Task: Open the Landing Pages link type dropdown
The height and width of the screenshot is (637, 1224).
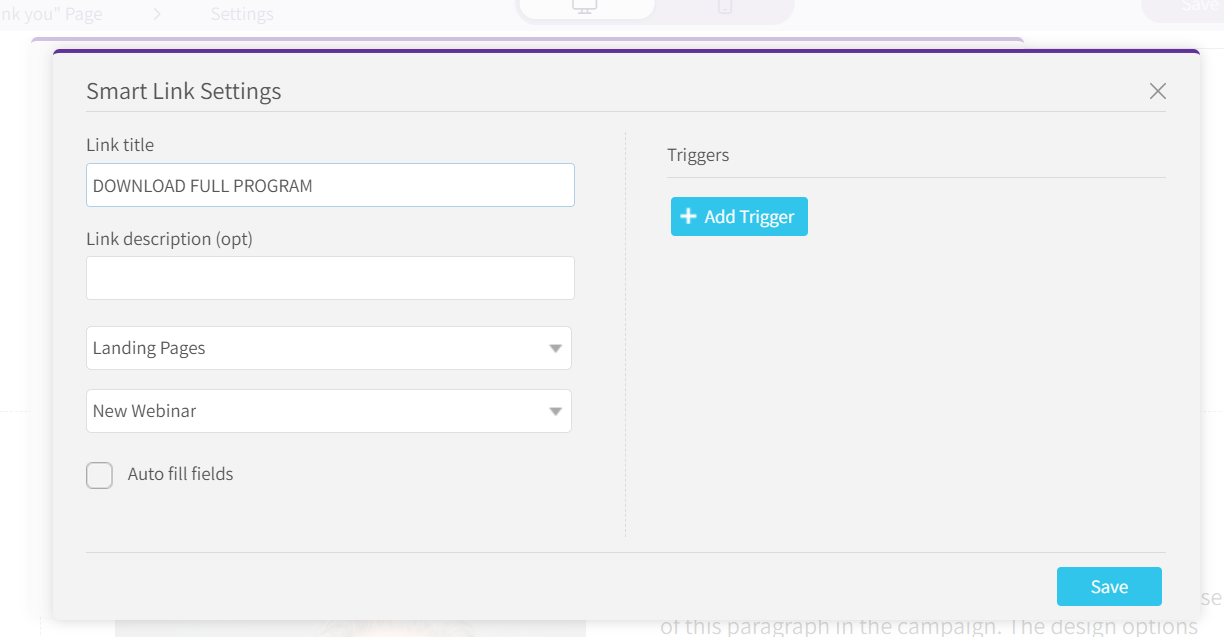Action: (x=328, y=348)
